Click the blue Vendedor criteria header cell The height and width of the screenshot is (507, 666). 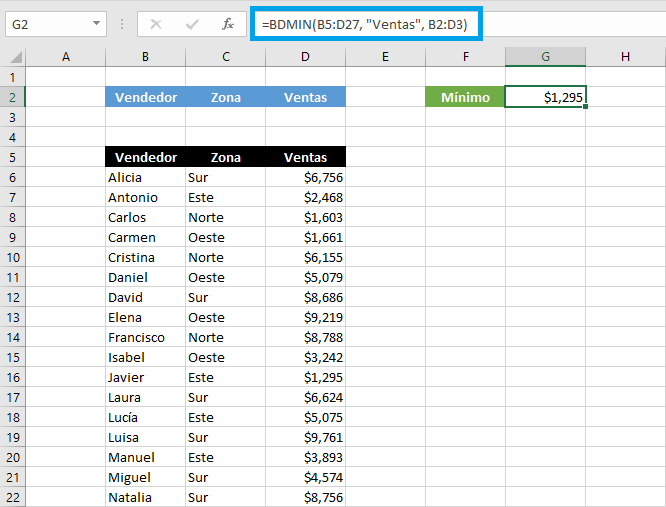[x=145, y=97]
